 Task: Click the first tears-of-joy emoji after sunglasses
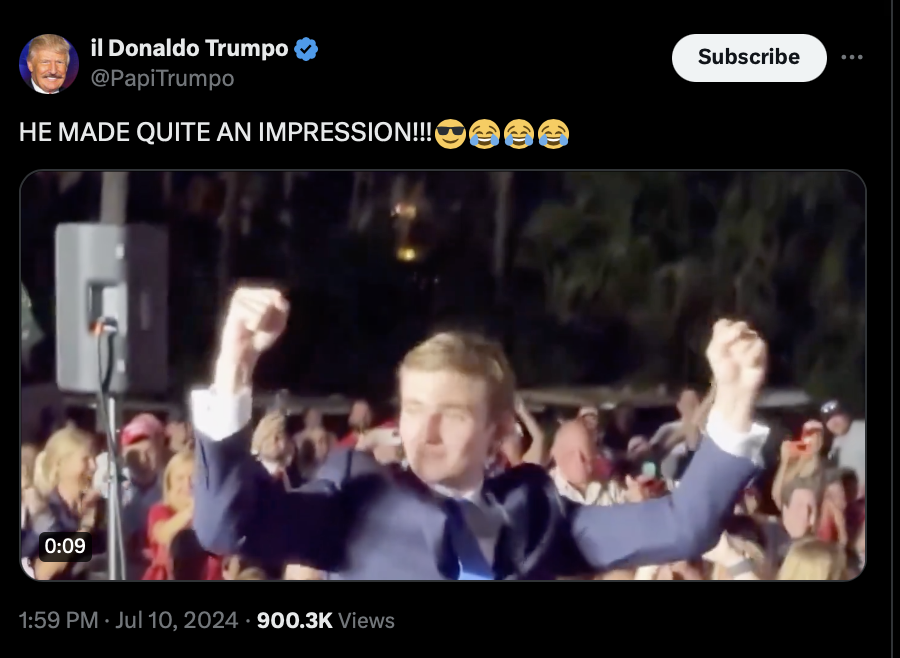click(484, 133)
